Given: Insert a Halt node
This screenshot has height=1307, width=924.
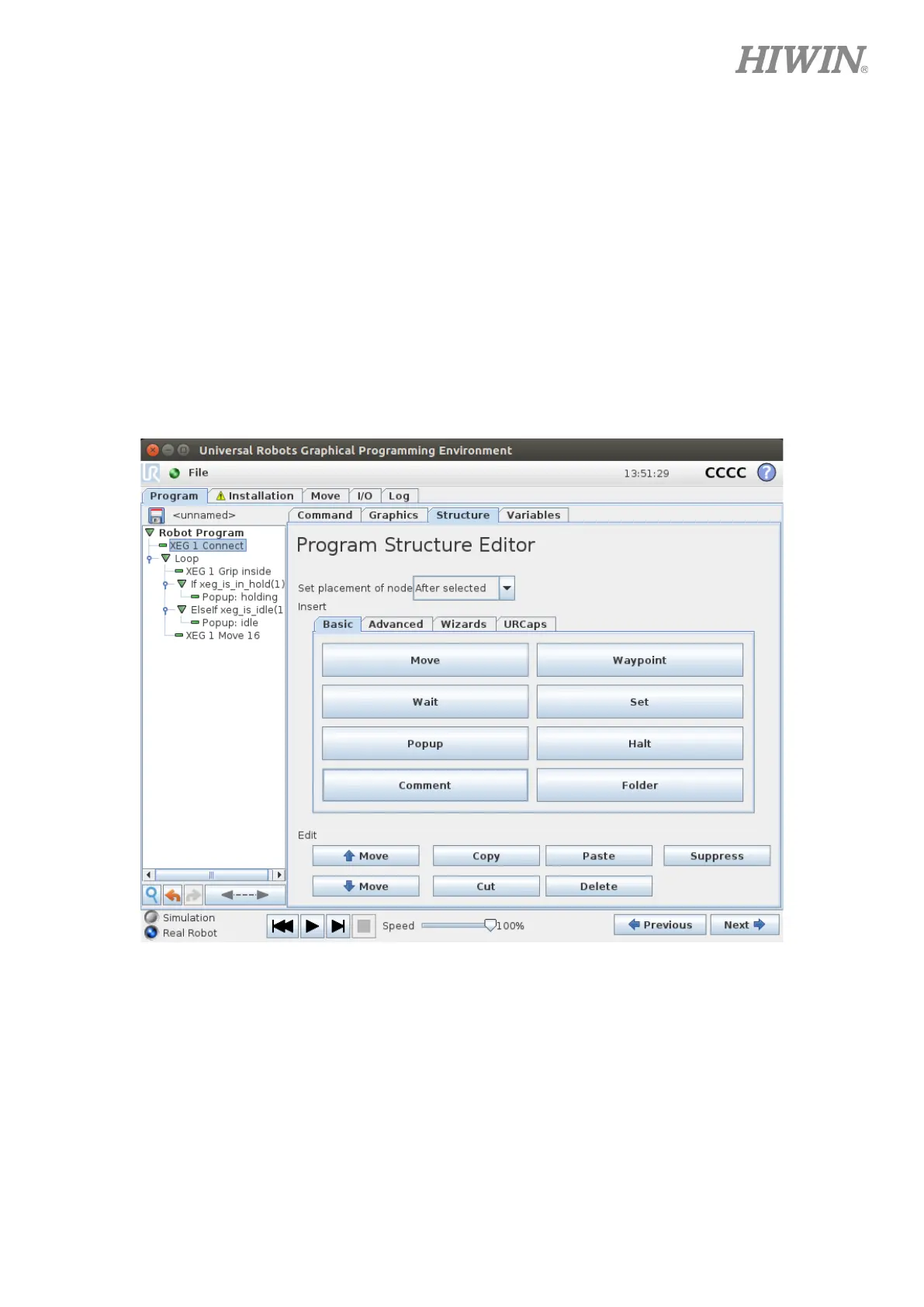Looking at the screenshot, I should click(x=640, y=744).
